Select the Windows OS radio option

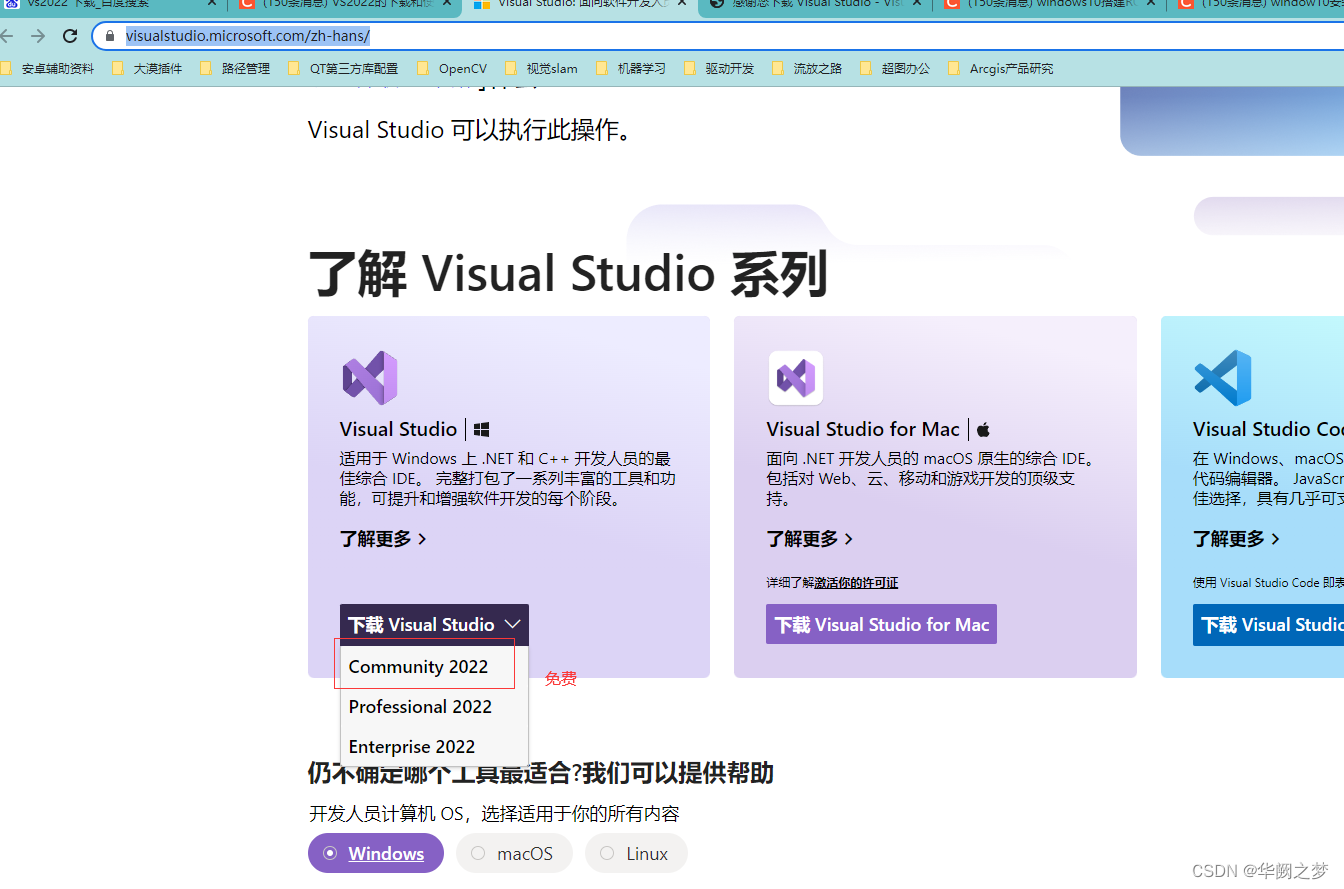pos(376,853)
